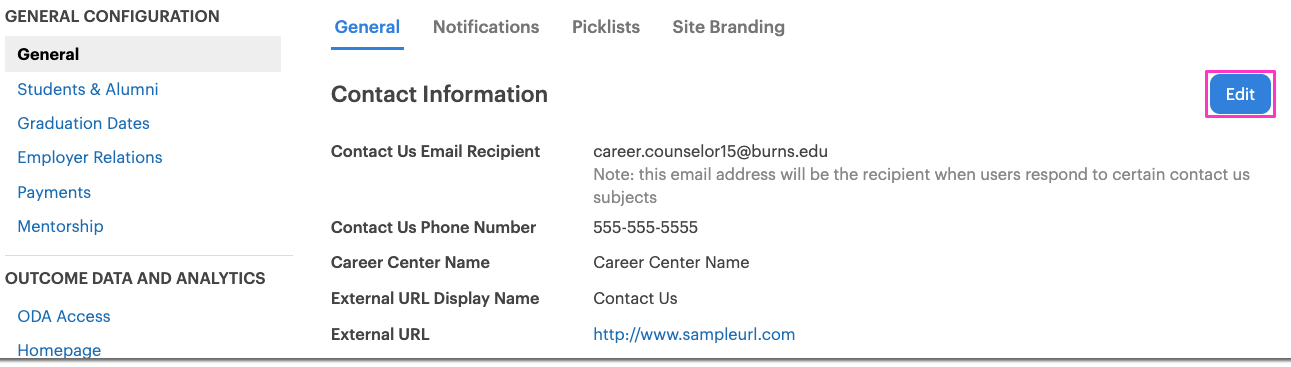Click the Edit button for Contact Information
This screenshot has height=367, width=1291.
[x=1240, y=94]
